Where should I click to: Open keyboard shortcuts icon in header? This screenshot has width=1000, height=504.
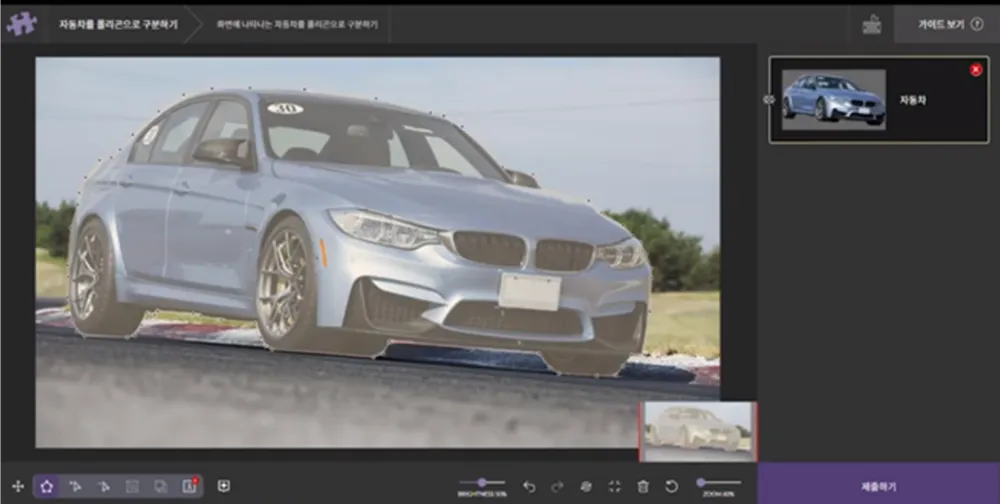coord(872,24)
